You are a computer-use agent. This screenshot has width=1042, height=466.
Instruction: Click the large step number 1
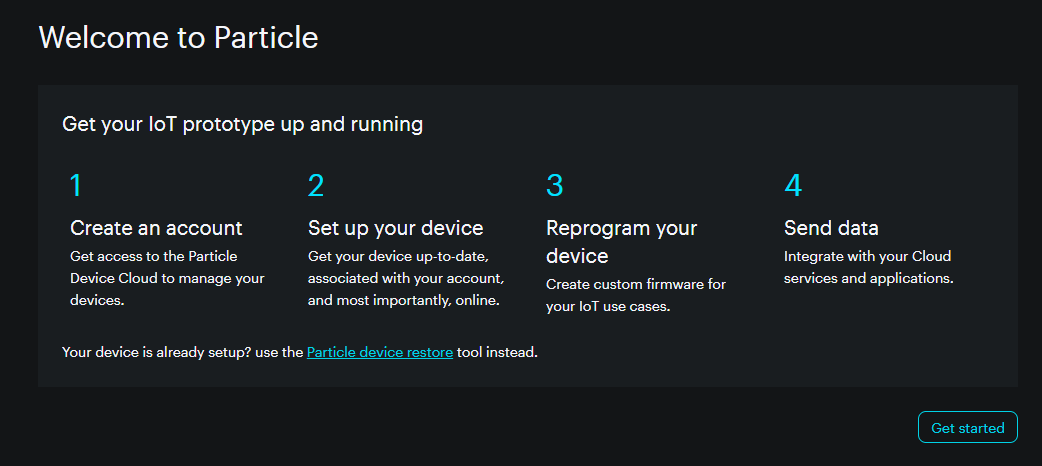pyautogui.click(x=76, y=186)
